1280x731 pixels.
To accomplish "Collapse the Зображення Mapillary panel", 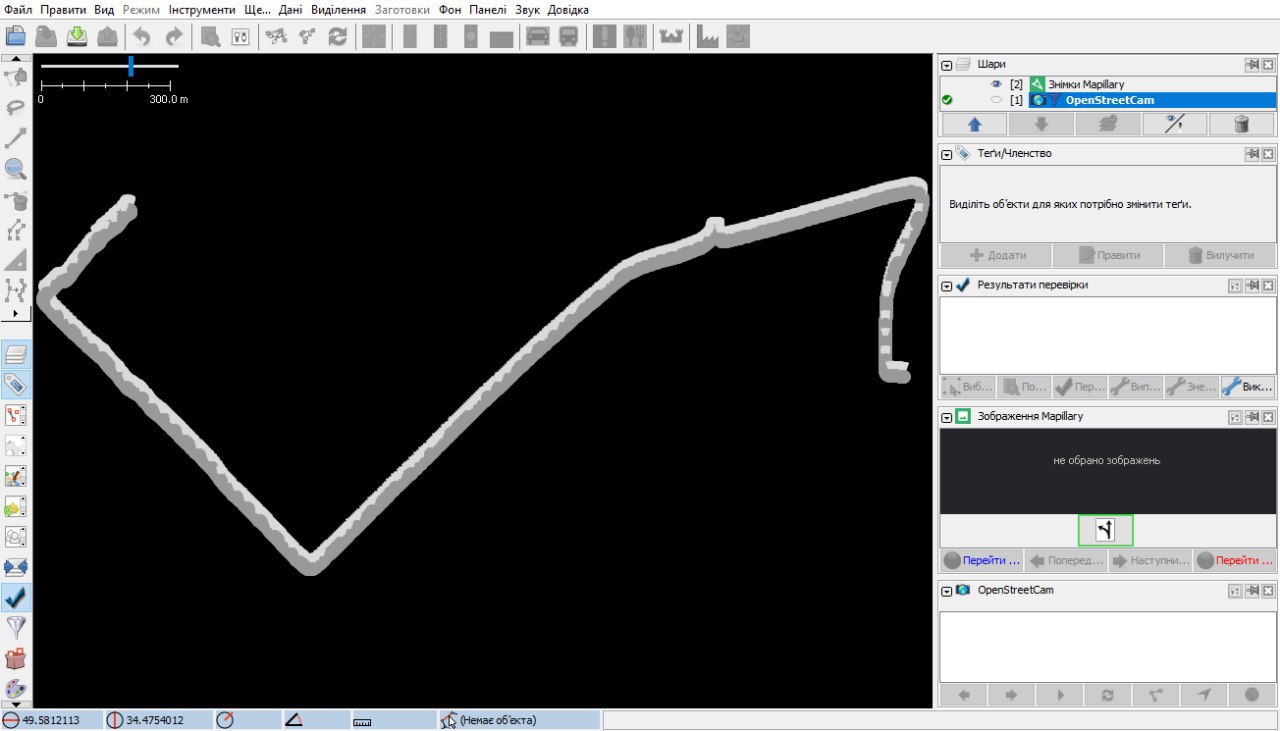I will (x=946, y=416).
